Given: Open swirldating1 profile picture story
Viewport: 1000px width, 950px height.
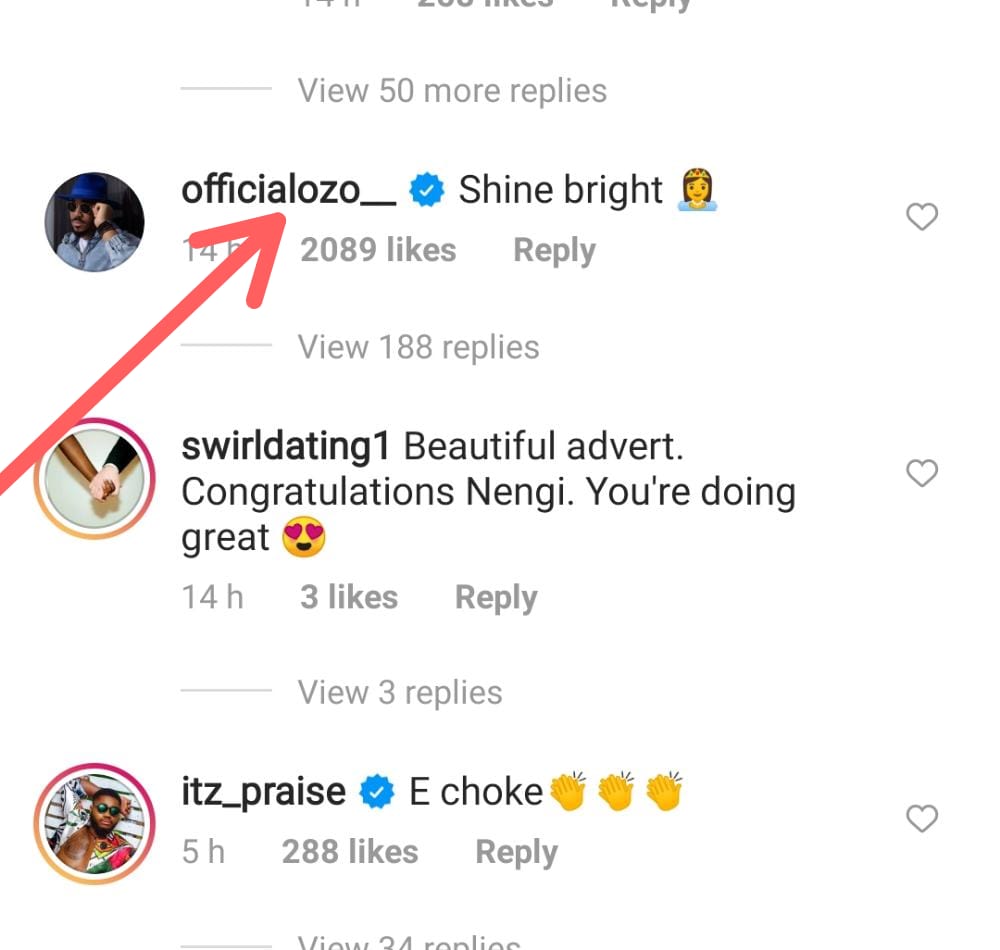Looking at the screenshot, I should coord(95,478).
